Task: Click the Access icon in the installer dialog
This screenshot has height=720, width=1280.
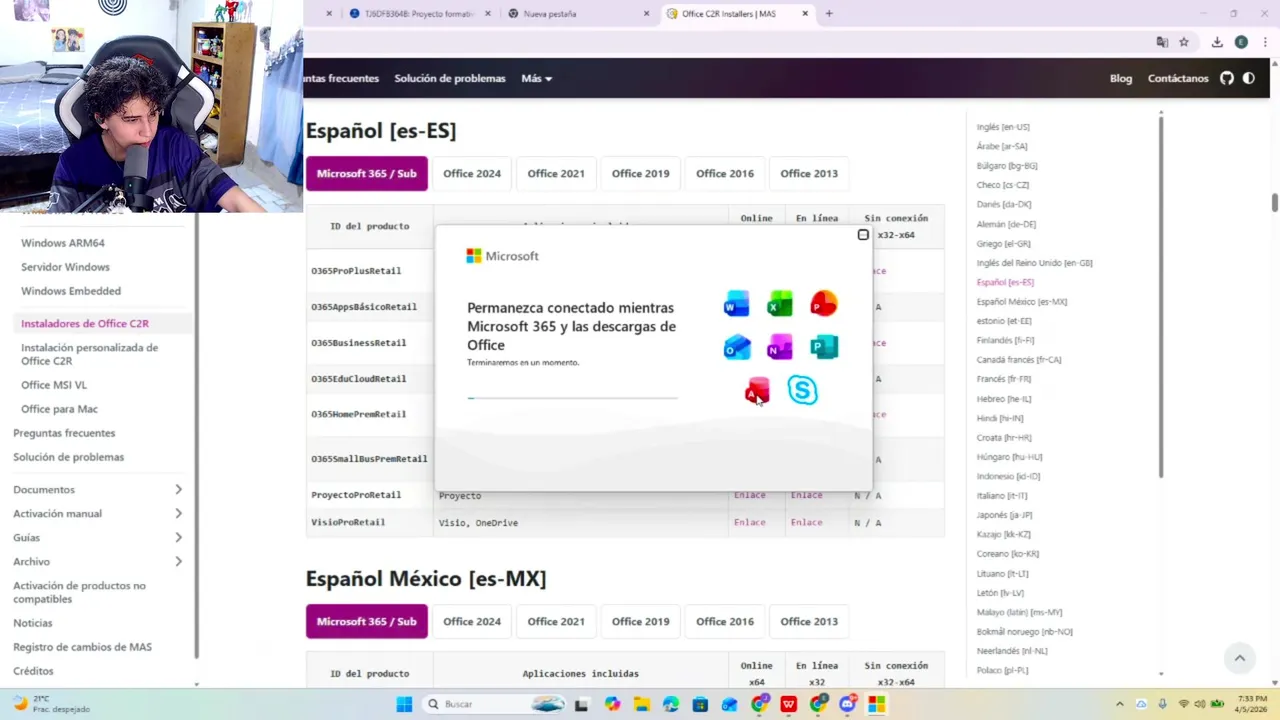Action: [x=757, y=390]
